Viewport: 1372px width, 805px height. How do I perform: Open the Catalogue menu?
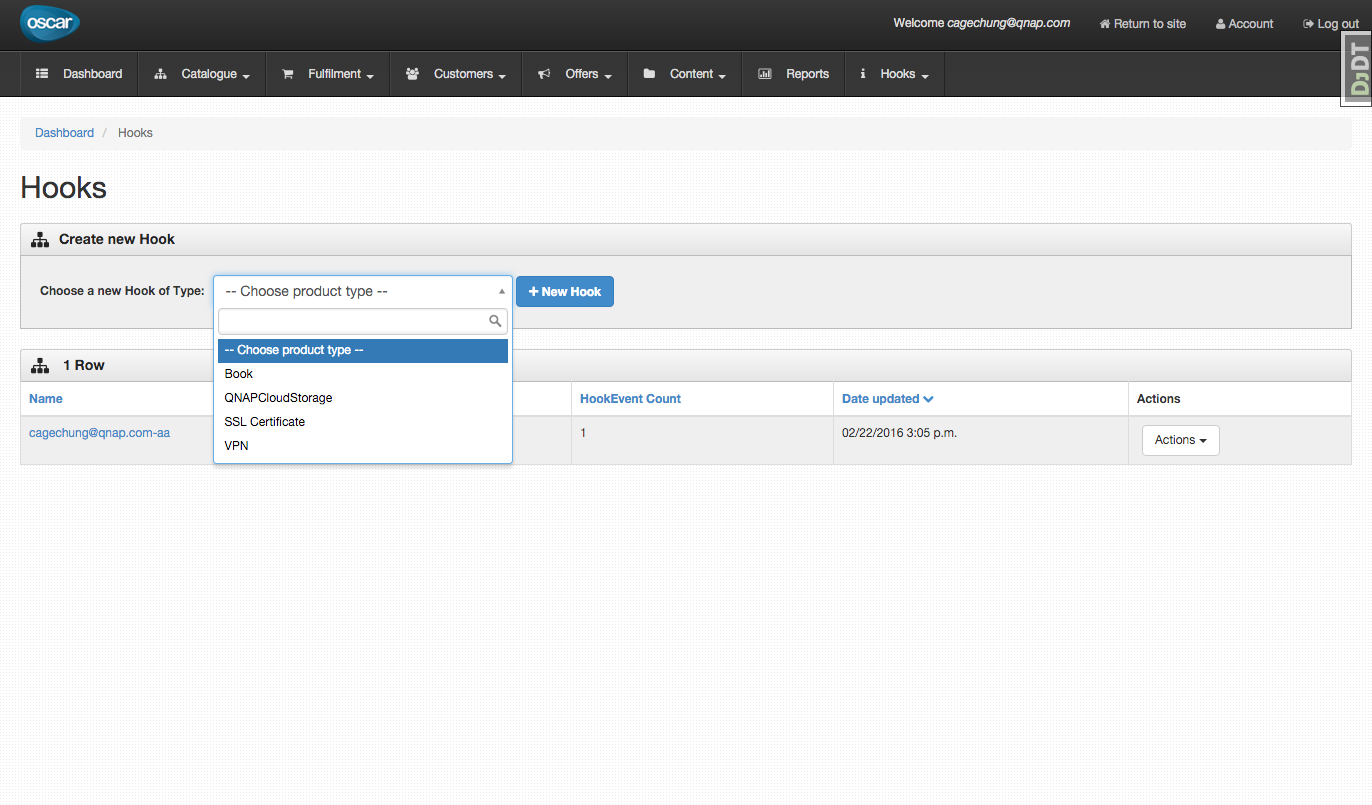pyautogui.click(x=202, y=74)
